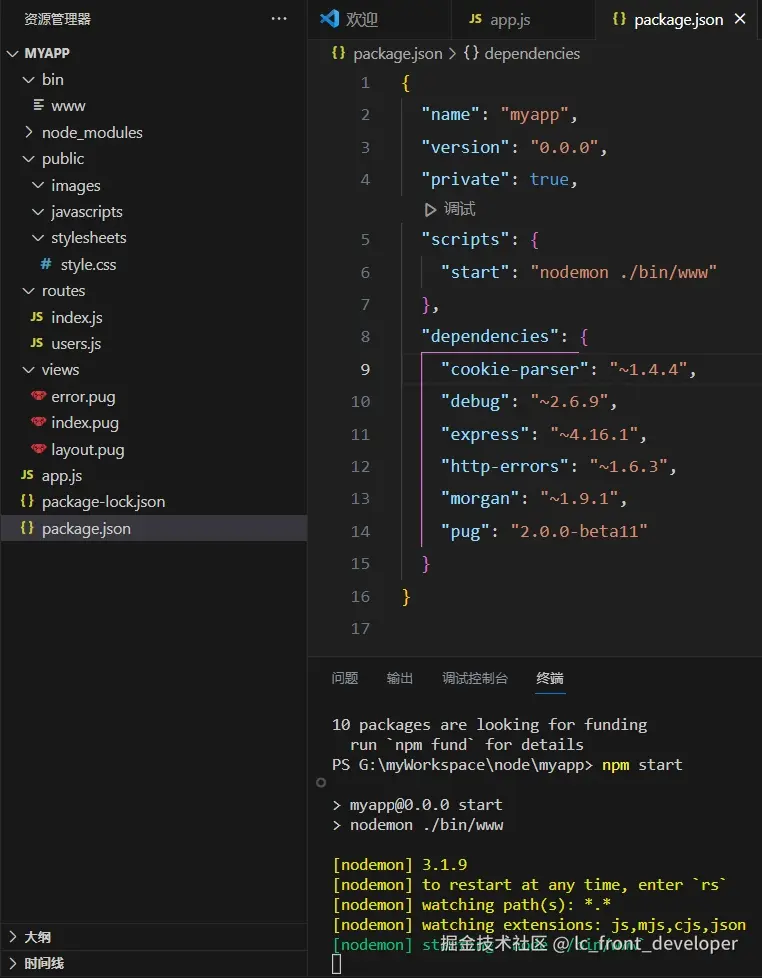The height and width of the screenshot is (978, 762).
Task: Expand the node_modules folder
Action: tap(28, 132)
